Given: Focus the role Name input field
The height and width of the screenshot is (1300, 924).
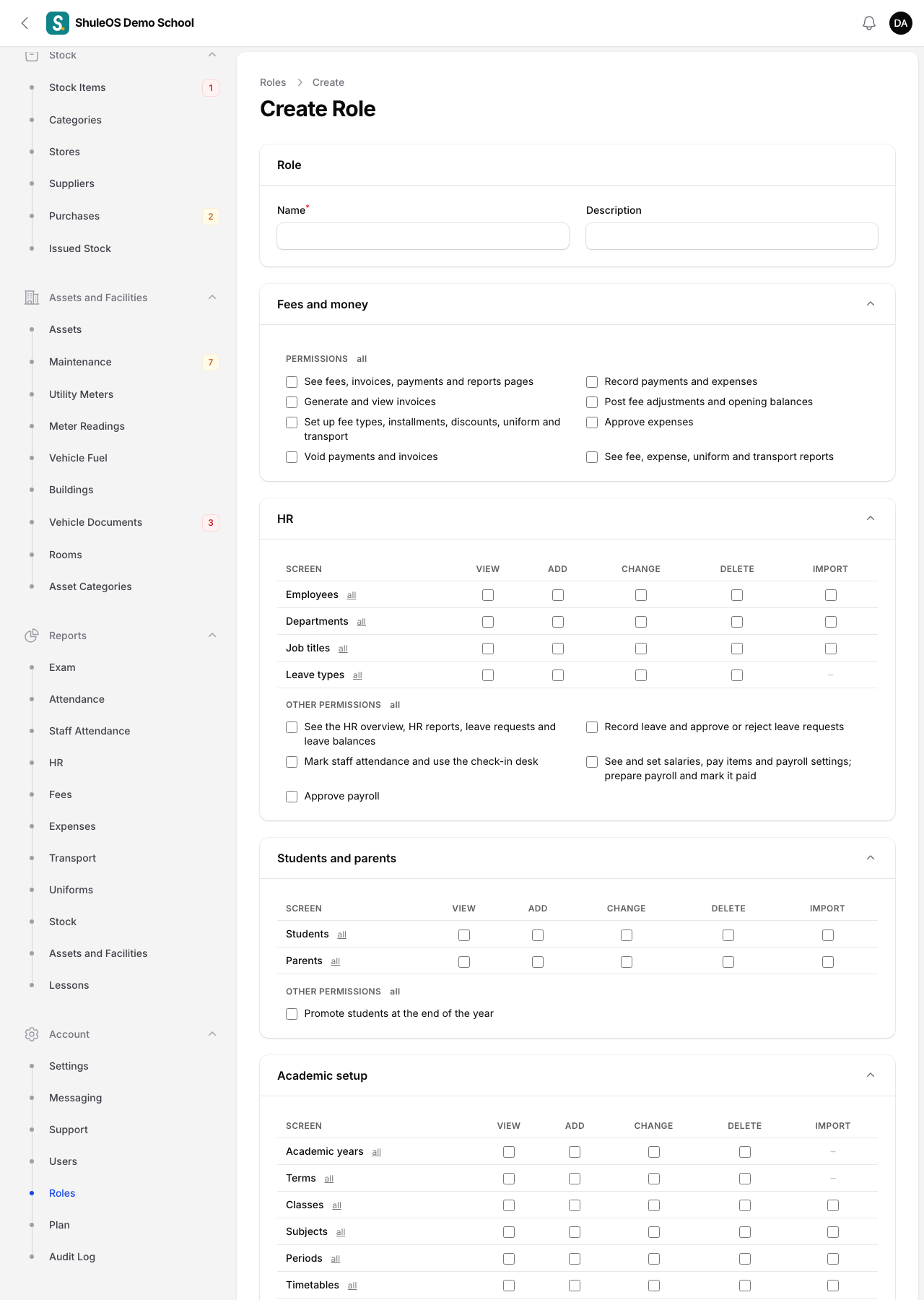Looking at the screenshot, I should (x=423, y=236).
